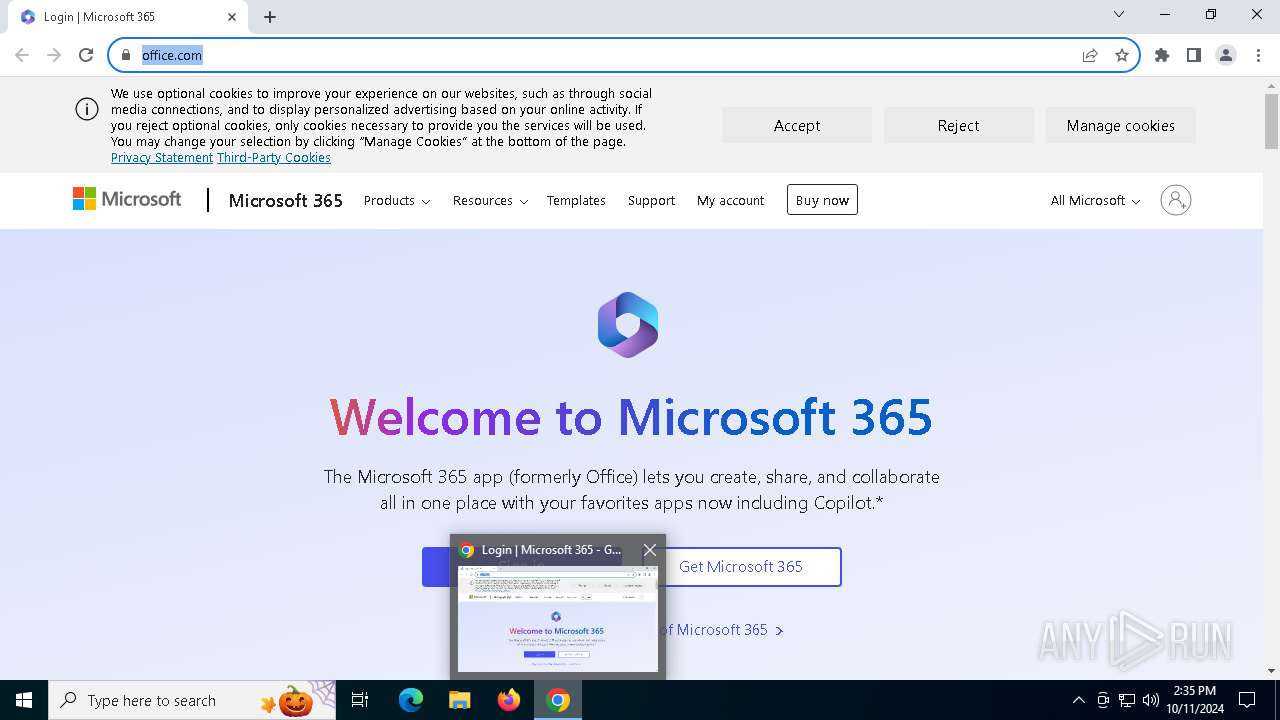Screen dimensions: 1280x720
Task: Open Manage cookies settings
Action: point(1121,125)
